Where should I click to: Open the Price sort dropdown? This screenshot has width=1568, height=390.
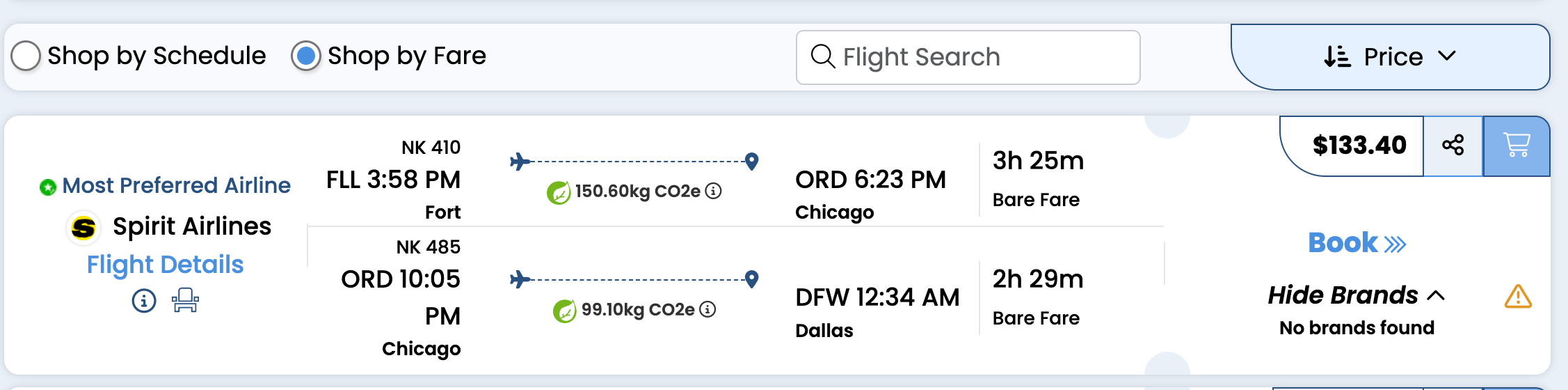tap(1390, 57)
